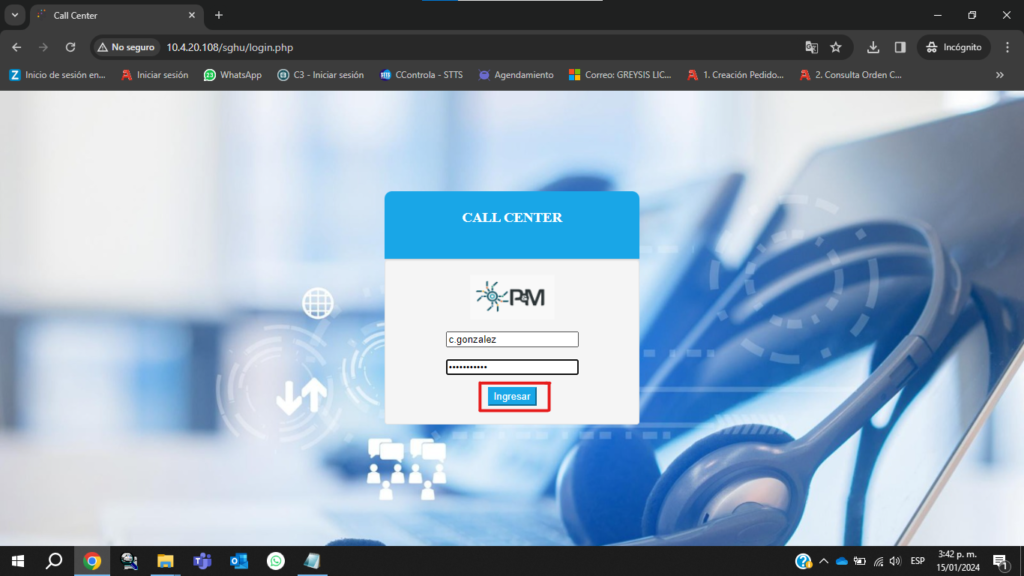Viewport: 1024px width, 576px height.
Task: Bookmark this page with the star icon
Action: [836, 47]
